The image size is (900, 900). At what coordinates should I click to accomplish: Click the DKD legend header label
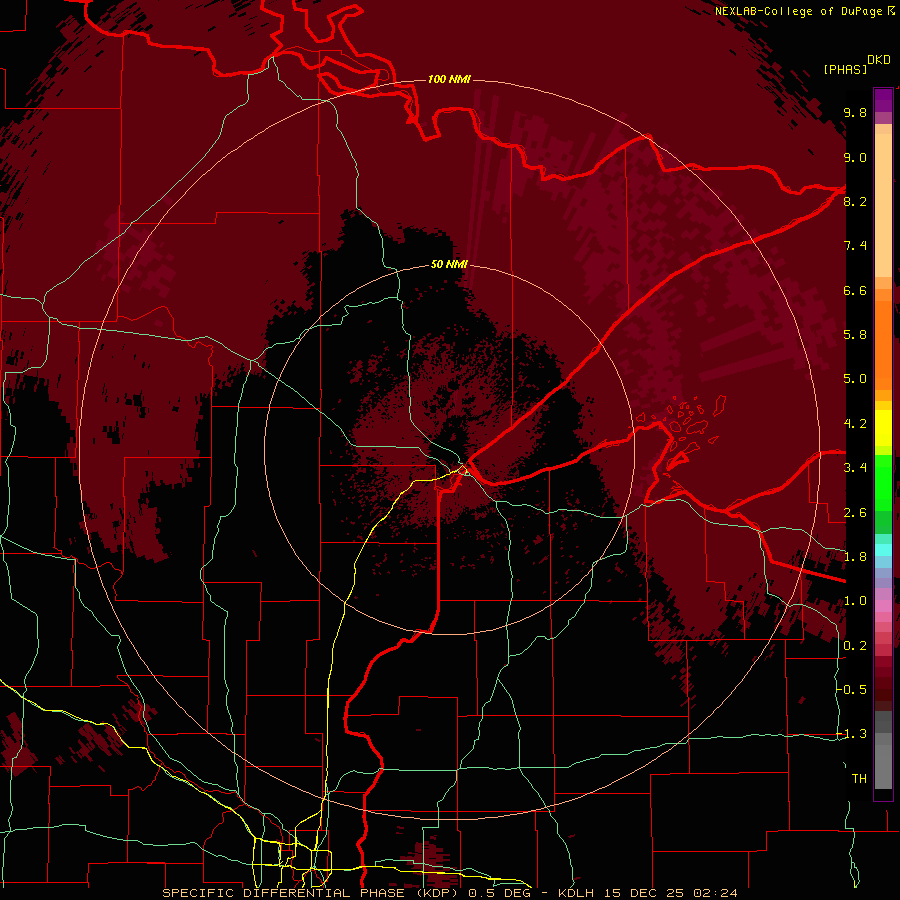click(x=879, y=60)
